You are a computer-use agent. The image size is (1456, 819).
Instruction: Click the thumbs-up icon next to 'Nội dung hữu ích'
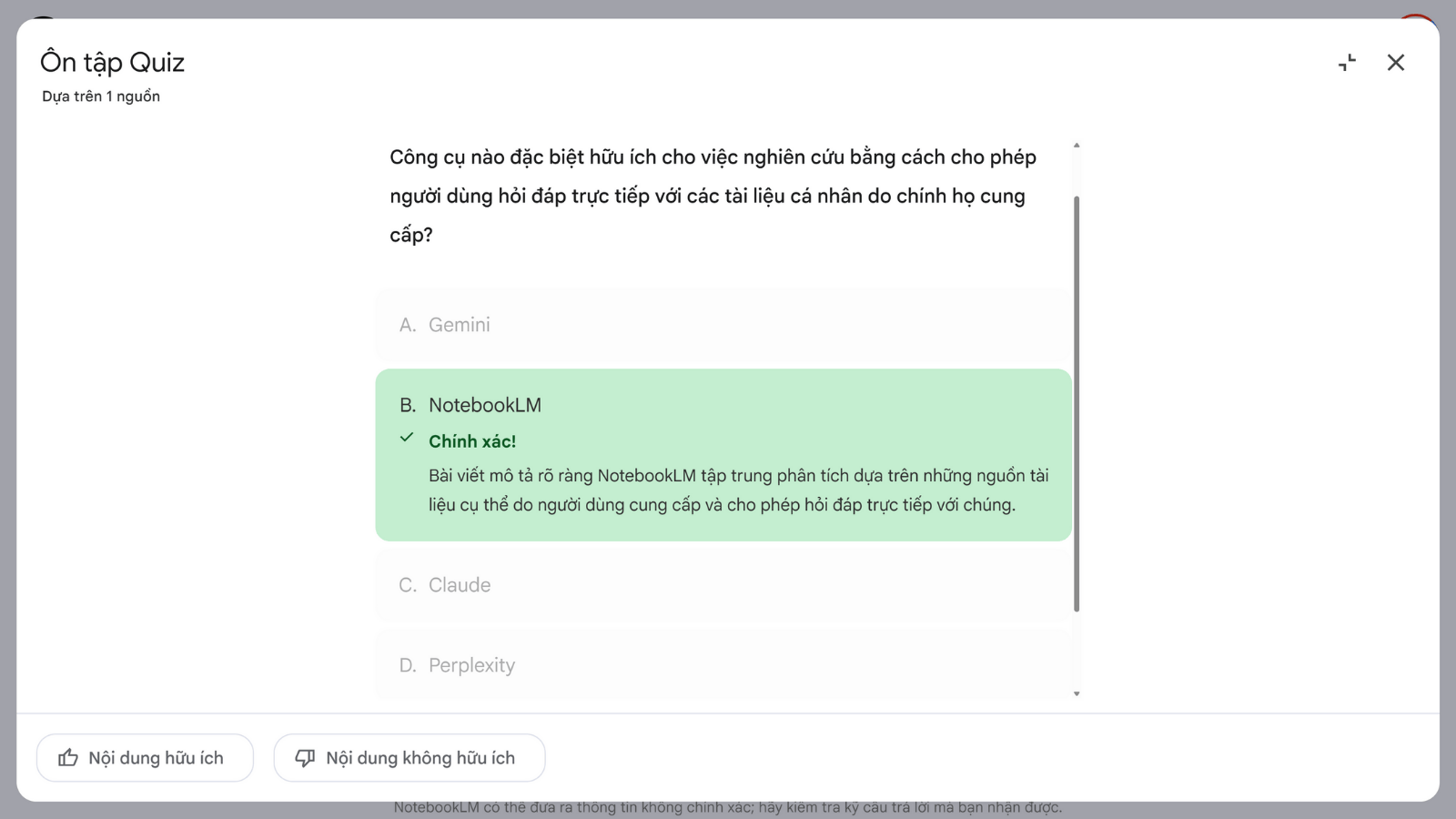(x=68, y=757)
